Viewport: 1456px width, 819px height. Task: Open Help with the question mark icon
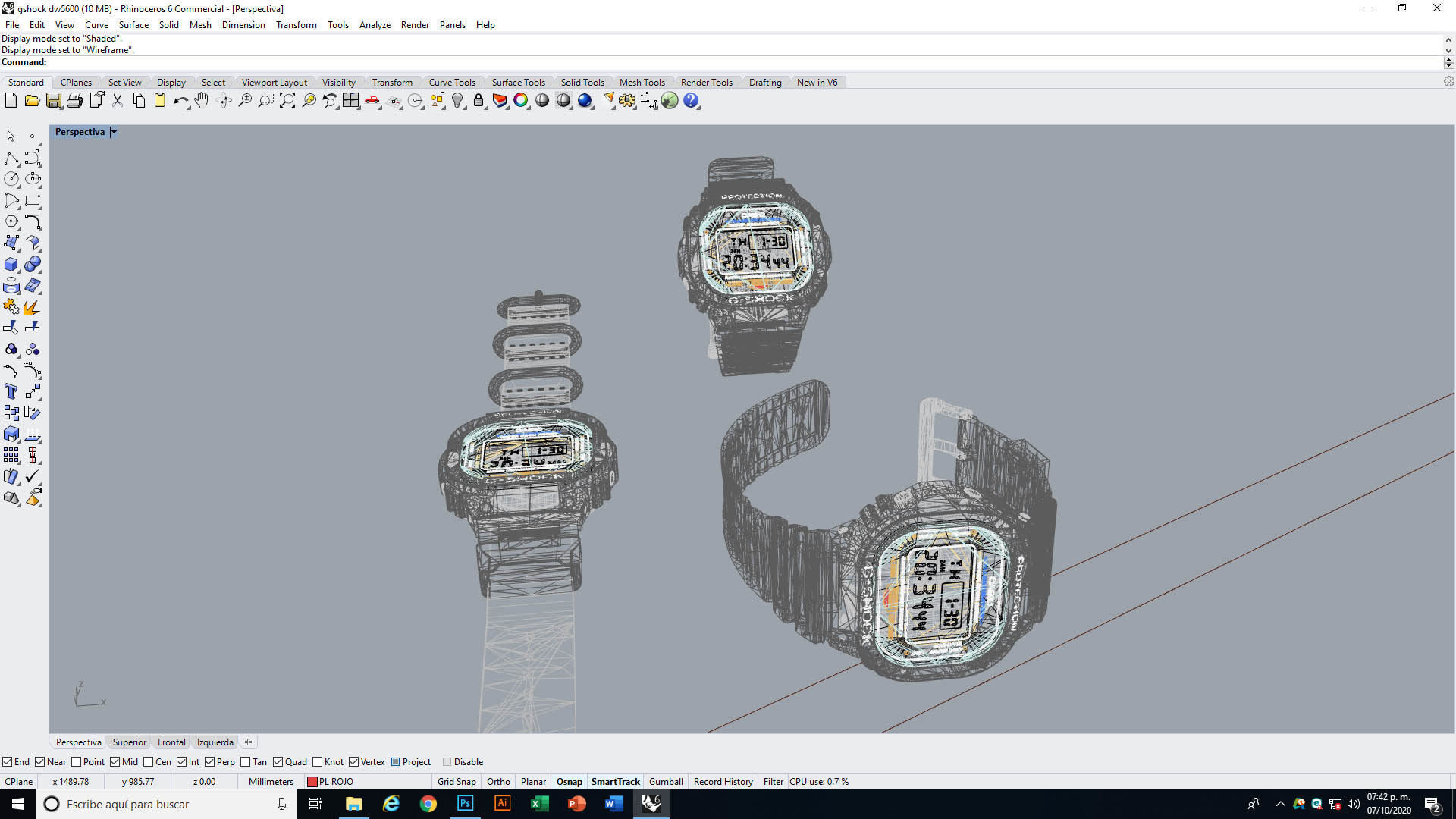click(x=691, y=100)
